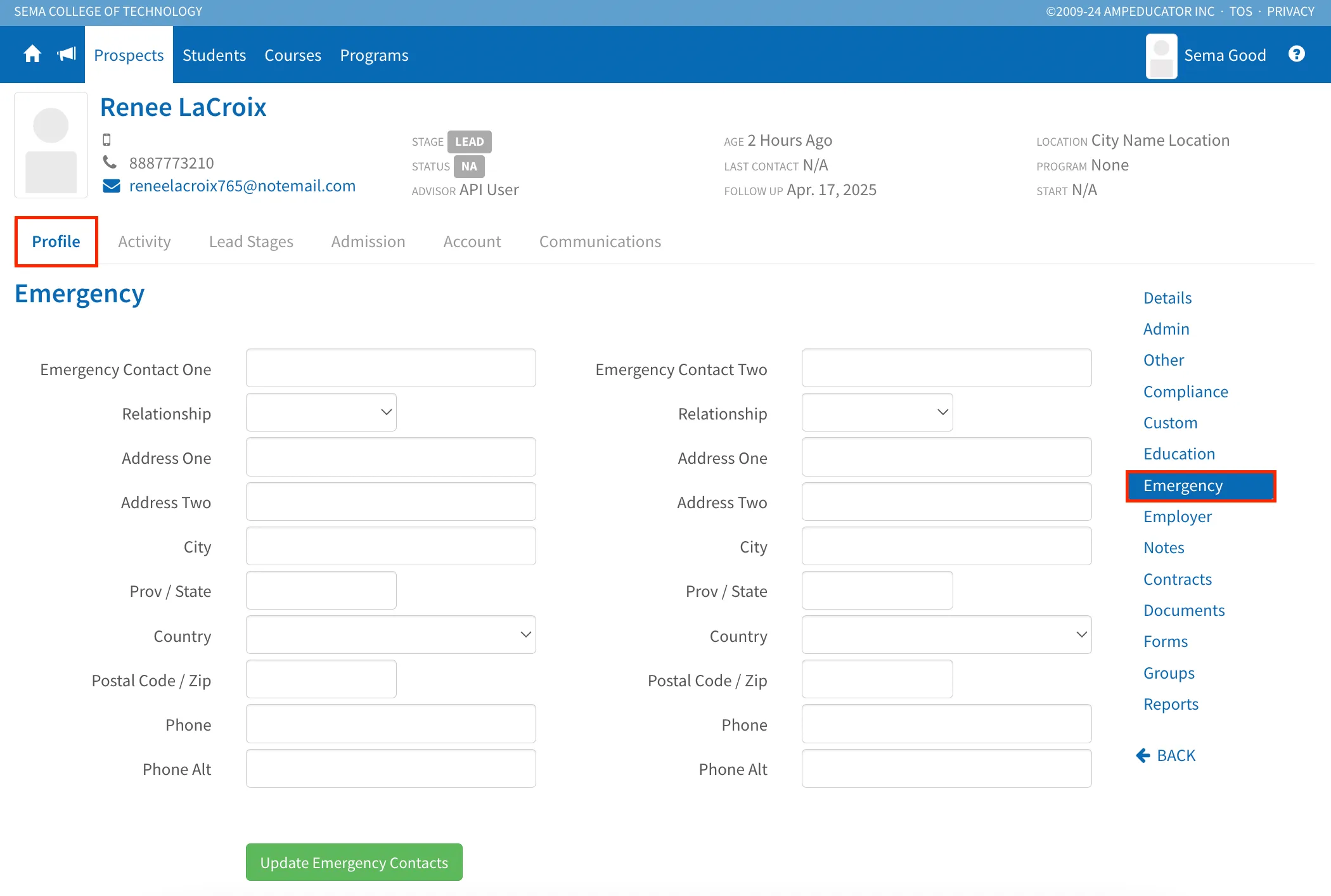
Task: Open the Communications tab
Action: (x=600, y=241)
